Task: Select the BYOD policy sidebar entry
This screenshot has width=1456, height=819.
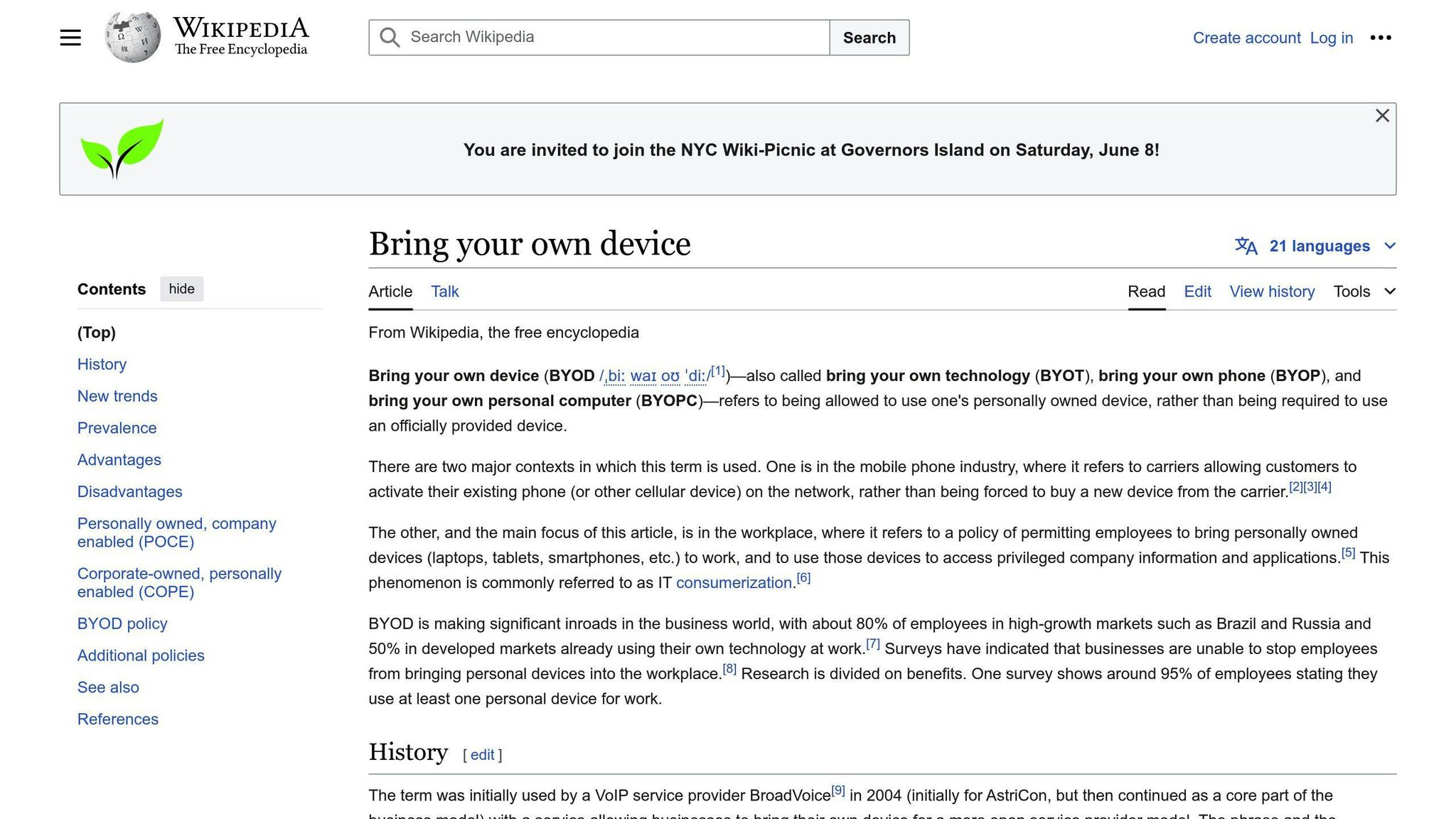Action: (122, 623)
